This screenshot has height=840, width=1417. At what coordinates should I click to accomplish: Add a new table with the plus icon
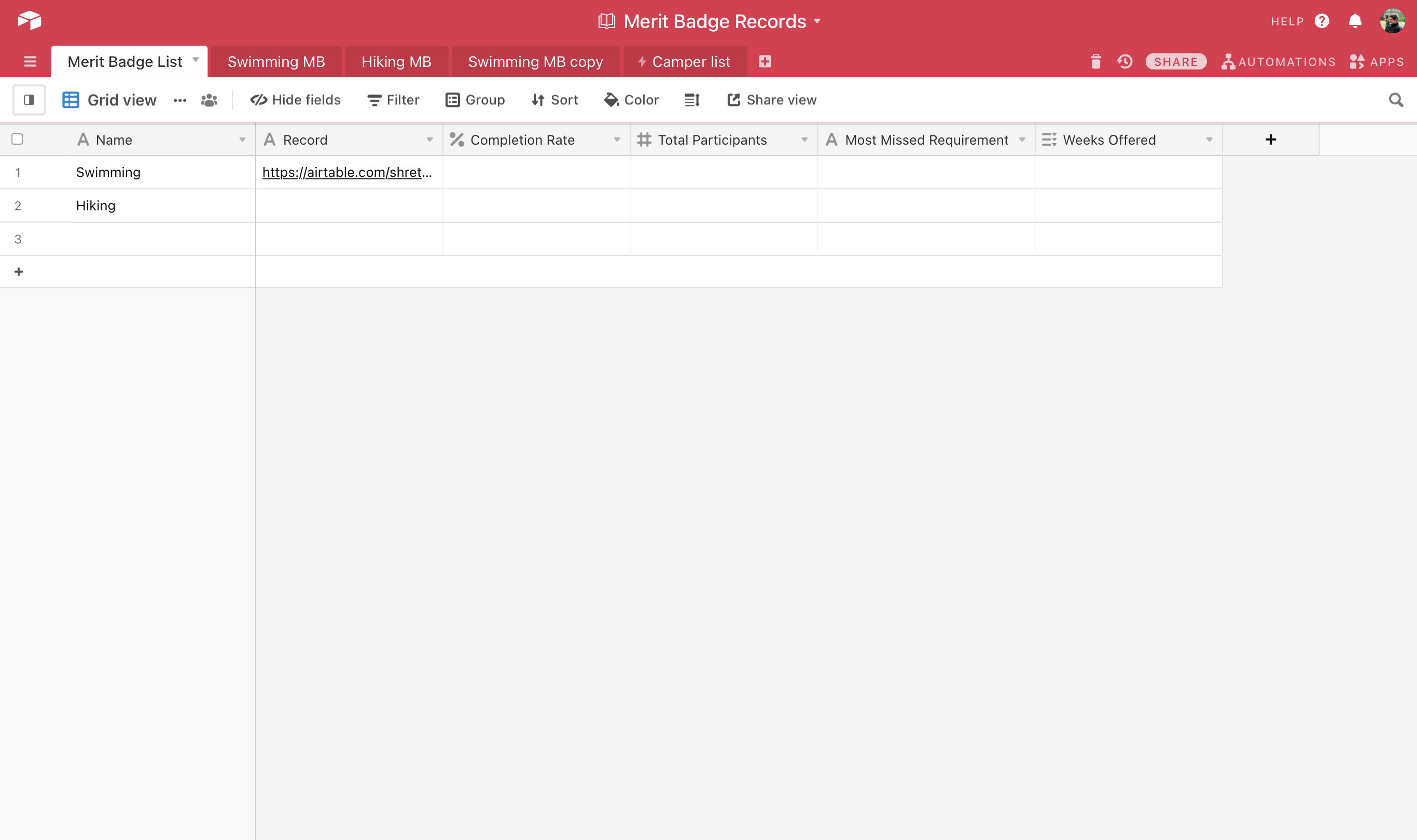tap(765, 62)
